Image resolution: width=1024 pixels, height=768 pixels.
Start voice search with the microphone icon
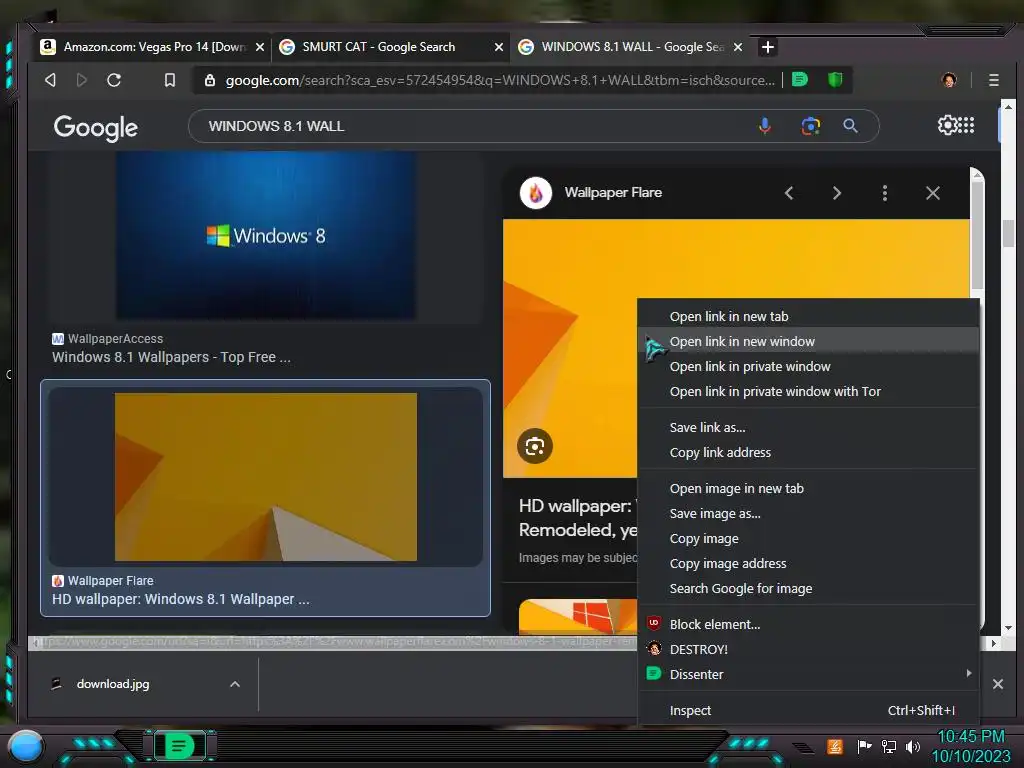[765, 125]
